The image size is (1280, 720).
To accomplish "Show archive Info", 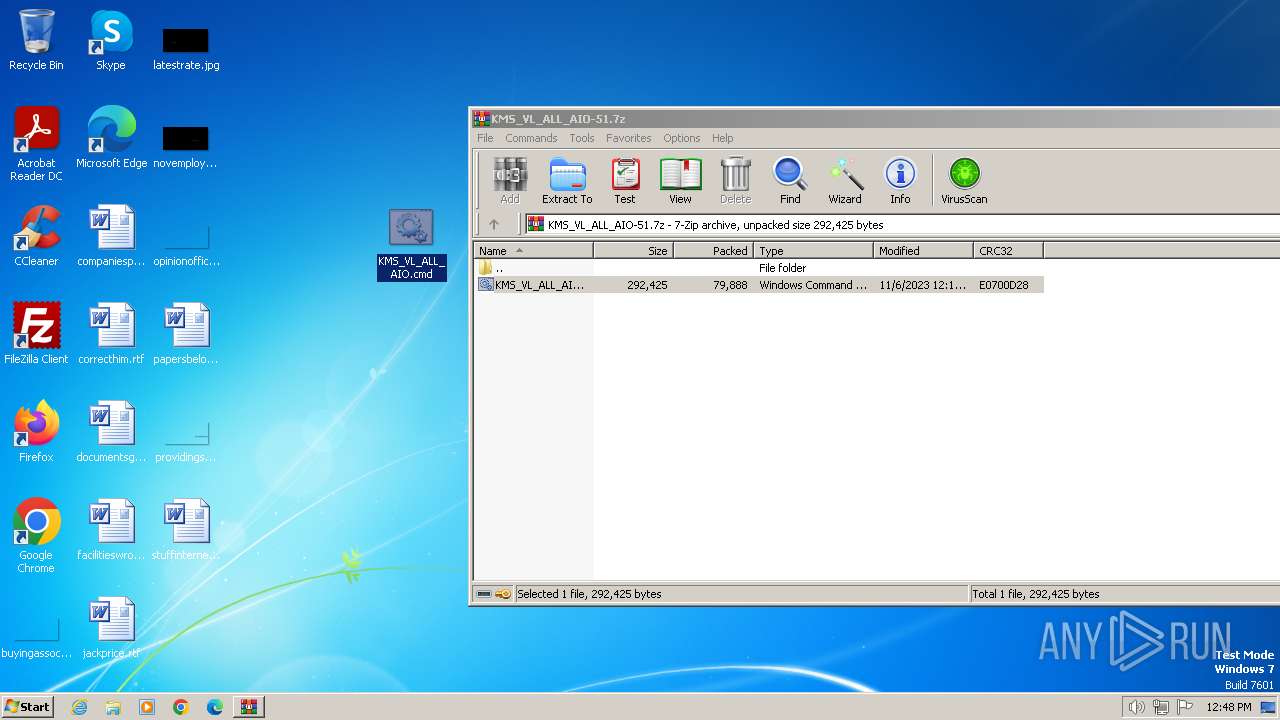I will click(900, 181).
